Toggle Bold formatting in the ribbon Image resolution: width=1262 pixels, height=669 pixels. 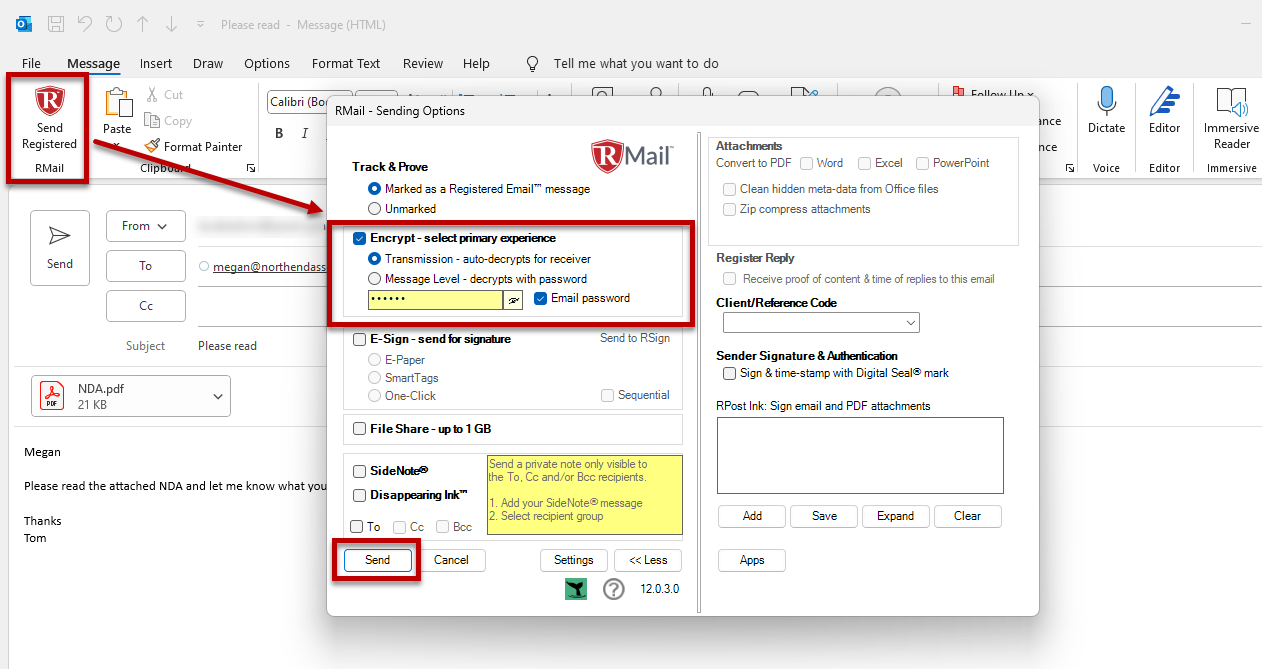pos(279,134)
